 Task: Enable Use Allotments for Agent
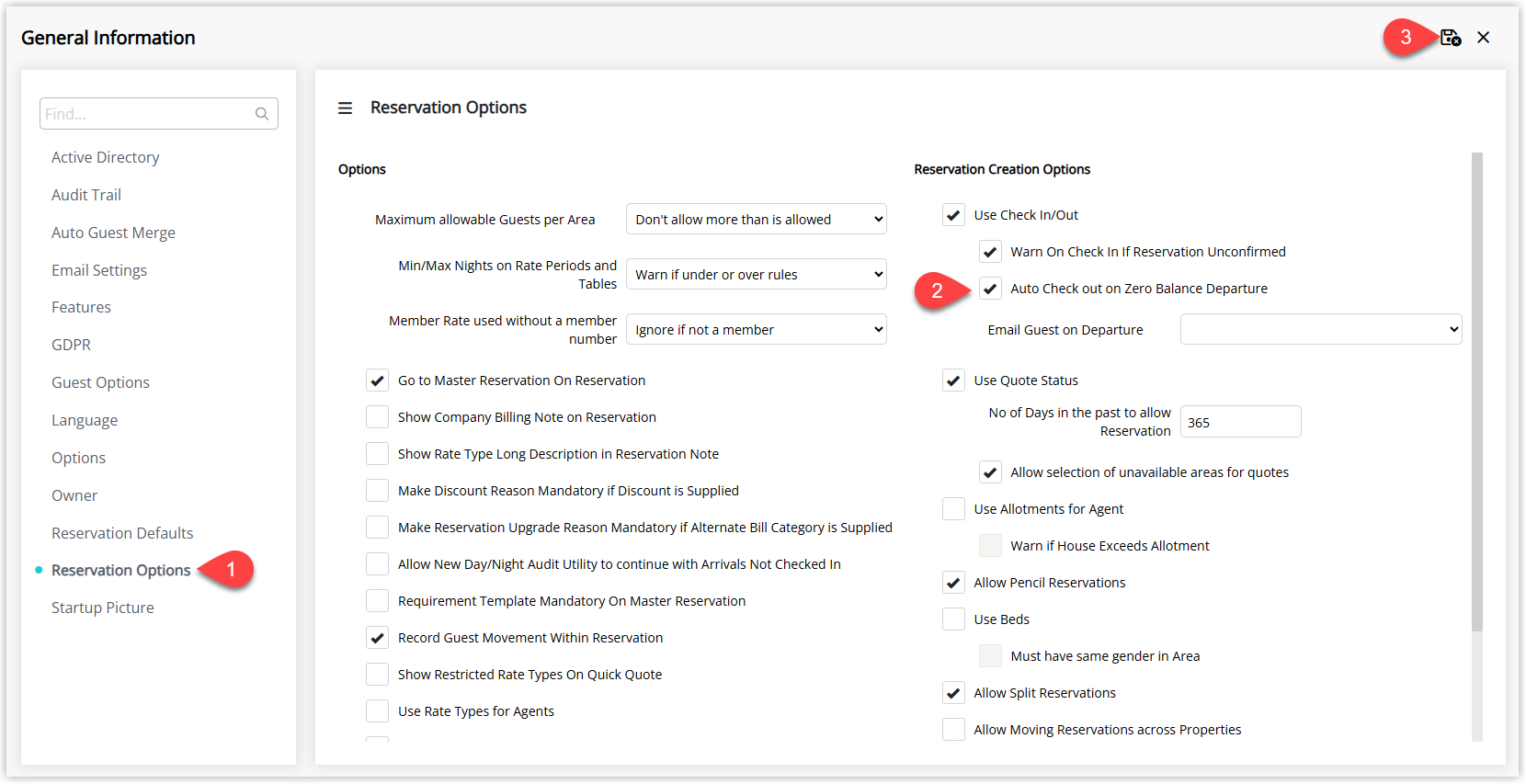click(953, 509)
